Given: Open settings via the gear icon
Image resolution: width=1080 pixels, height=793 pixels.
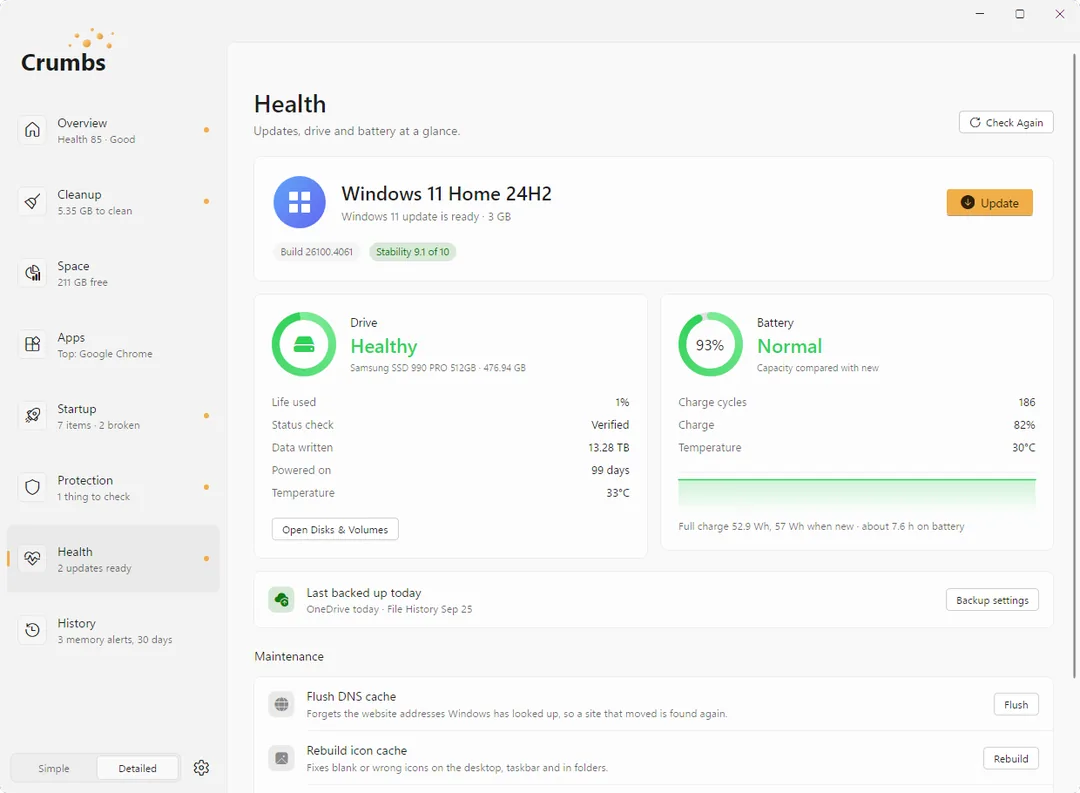Looking at the screenshot, I should click(201, 768).
